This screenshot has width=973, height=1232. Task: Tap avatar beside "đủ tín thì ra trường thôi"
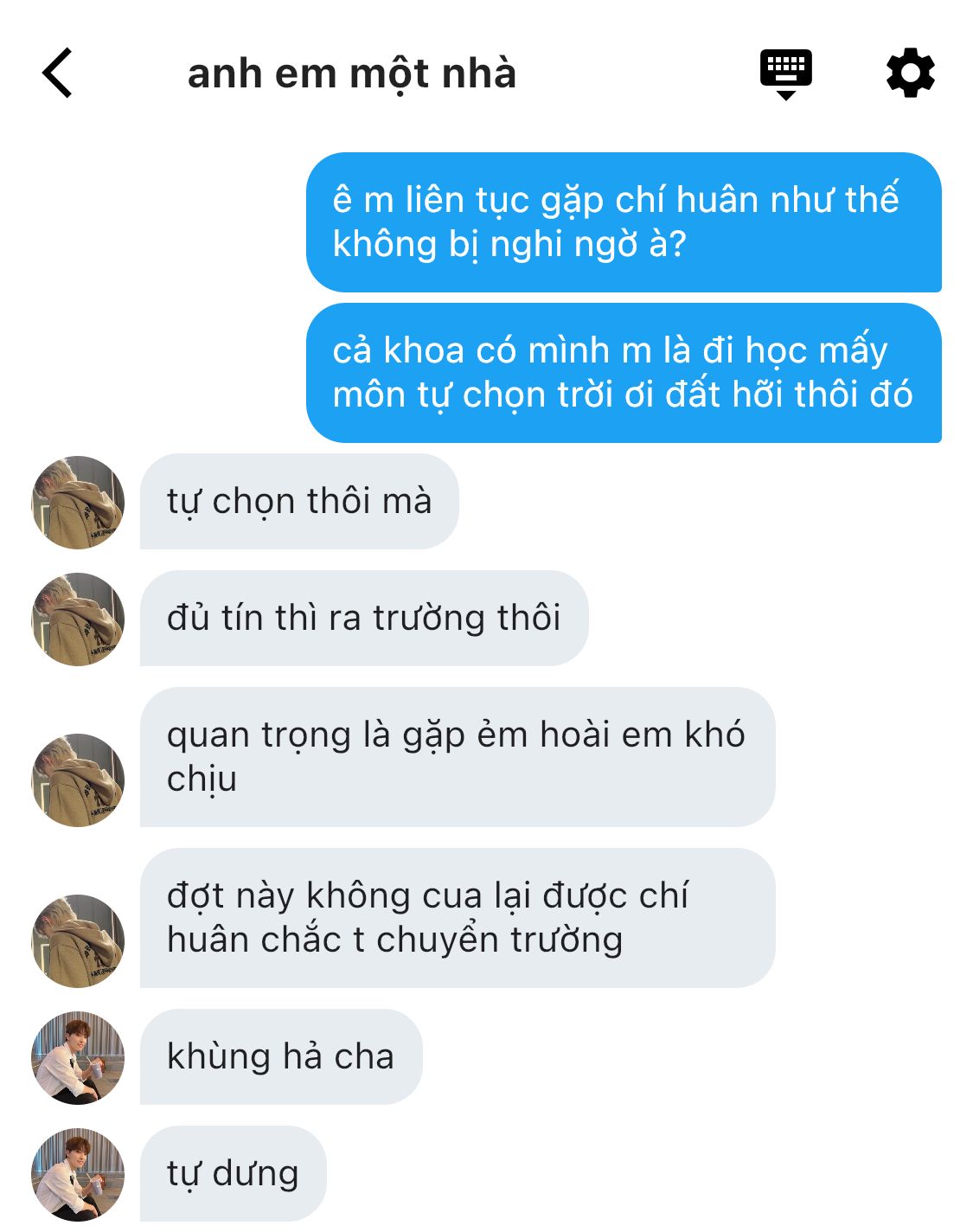[x=78, y=619]
